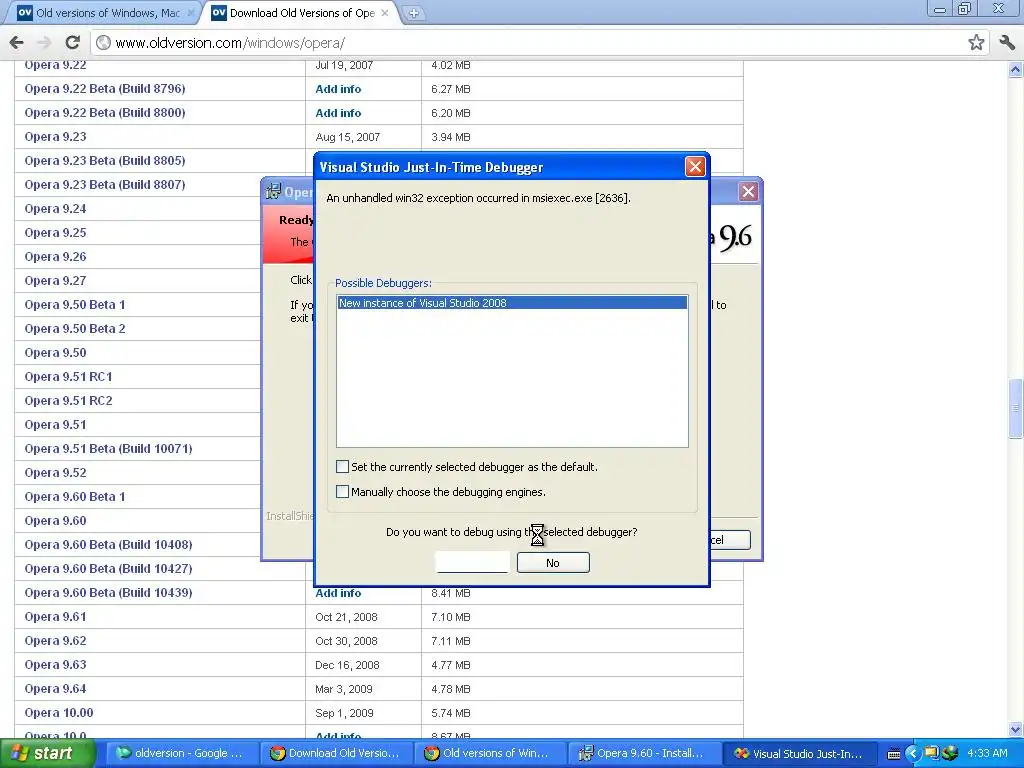Open the Windows Start menu
The width and height of the screenshot is (1024, 768).
pyautogui.click(x=48, y=753)
